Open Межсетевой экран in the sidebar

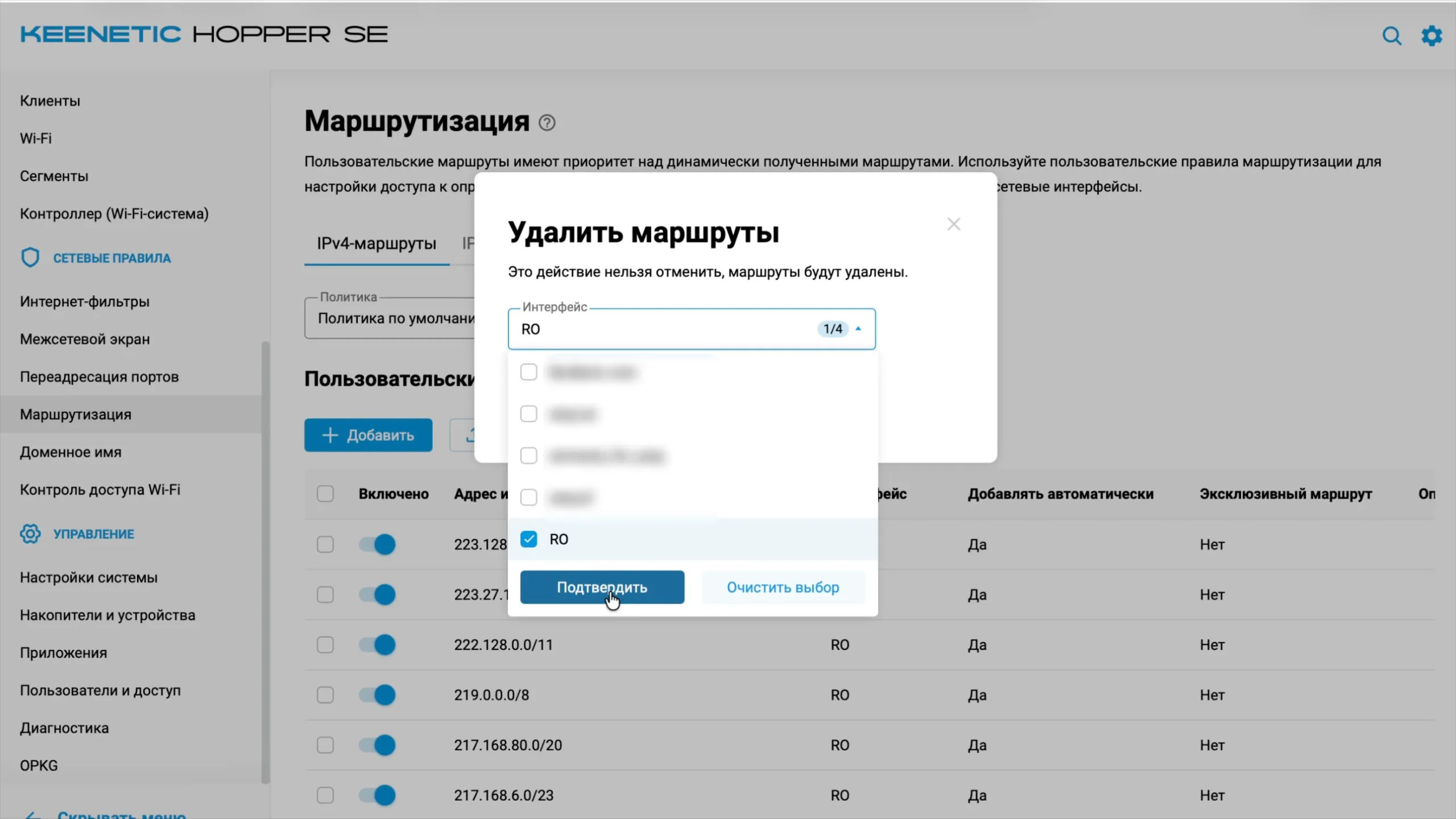pyautogui.click(x=85, y=339)
